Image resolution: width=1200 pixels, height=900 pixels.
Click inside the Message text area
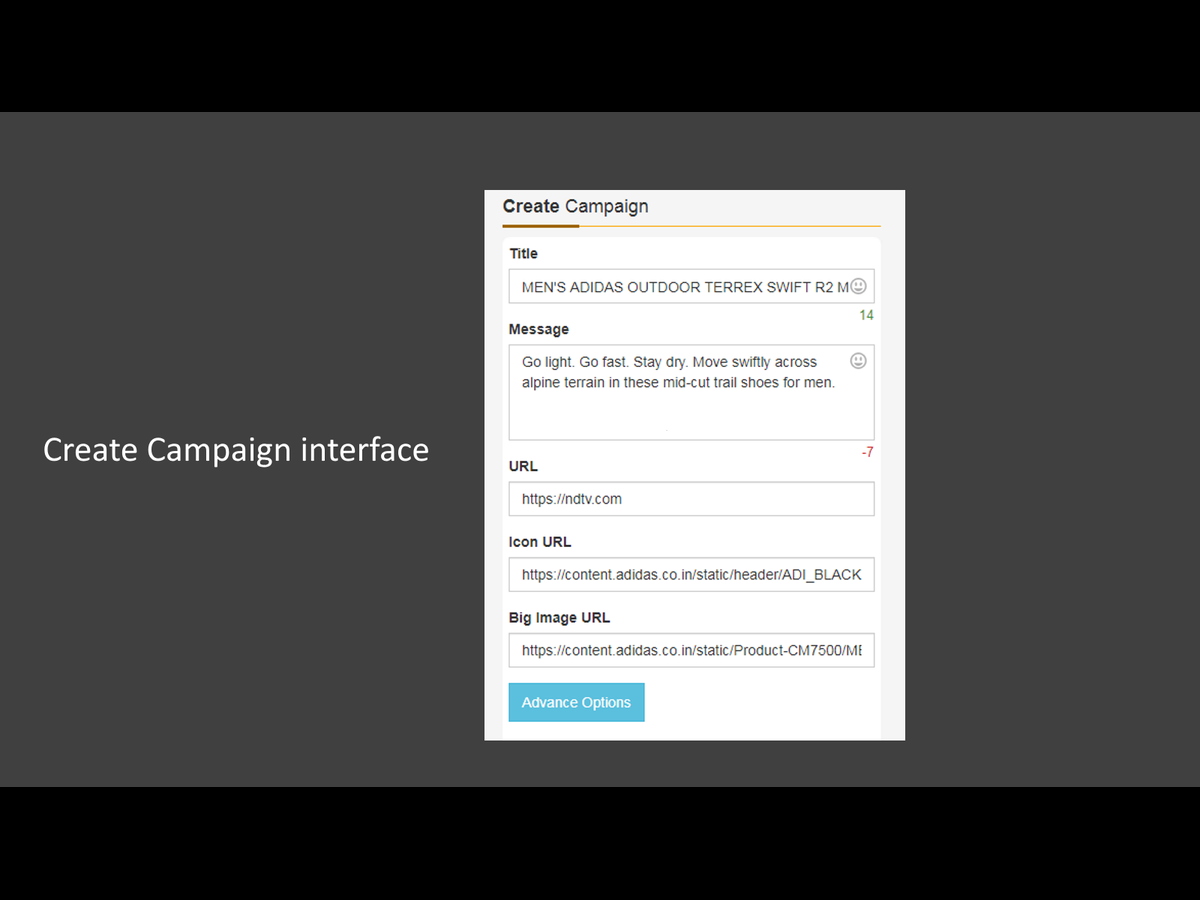(x=692, y=393)
